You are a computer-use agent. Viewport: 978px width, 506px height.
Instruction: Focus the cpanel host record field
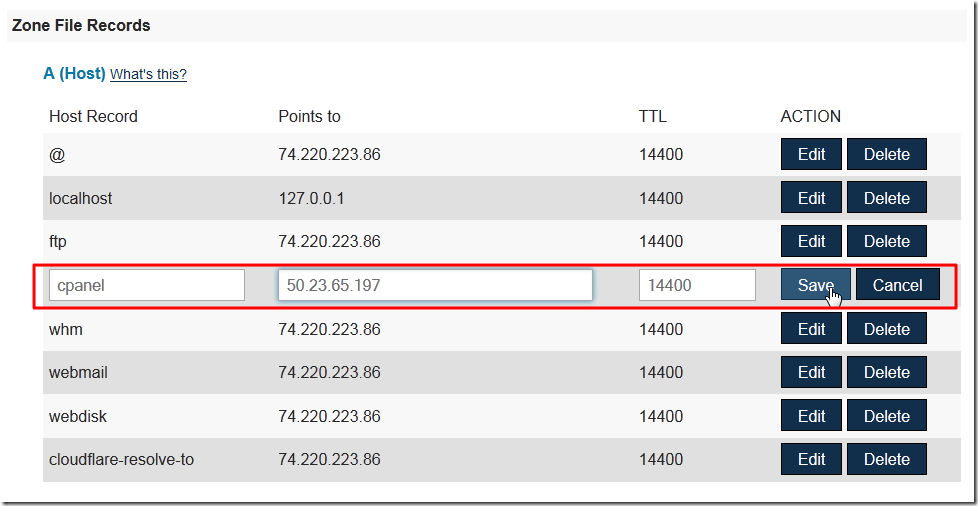coord(147,285)
